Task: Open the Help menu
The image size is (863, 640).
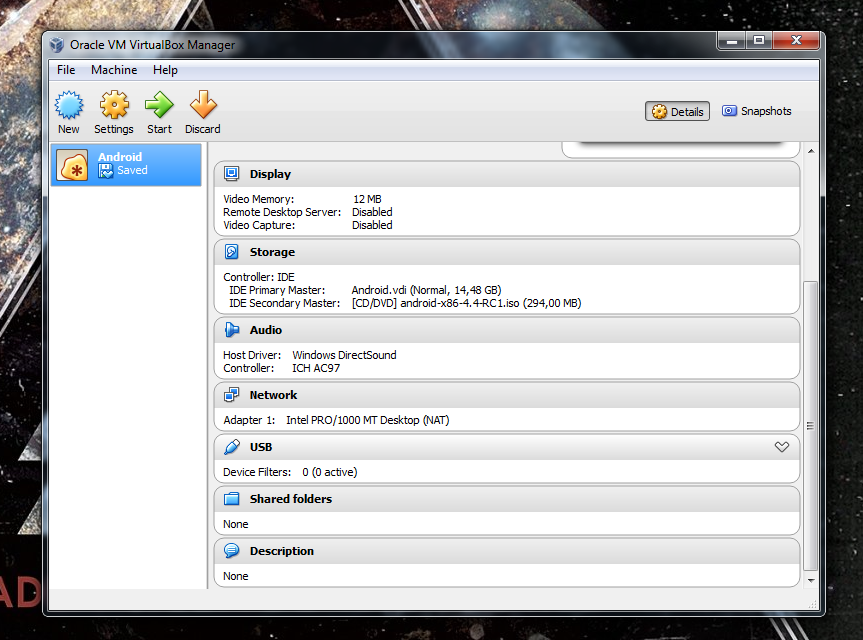Action: (165, 70)
